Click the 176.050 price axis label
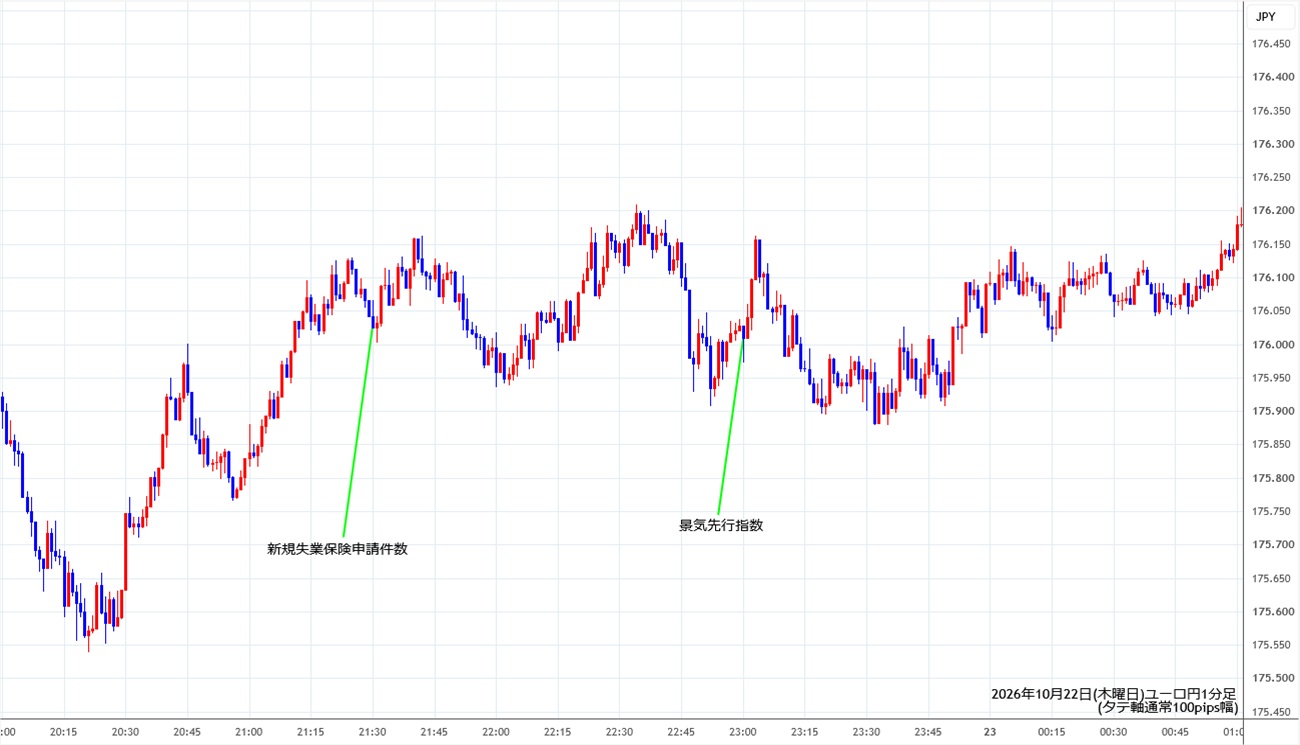The height and width of the screenshot is (745, 1300). 1271,312
